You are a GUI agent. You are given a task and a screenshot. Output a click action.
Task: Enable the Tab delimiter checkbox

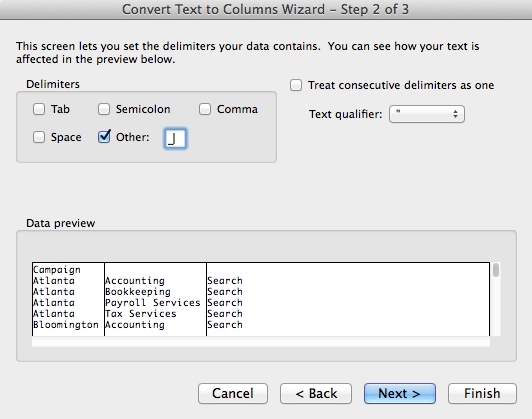click(x=39, y=109)
